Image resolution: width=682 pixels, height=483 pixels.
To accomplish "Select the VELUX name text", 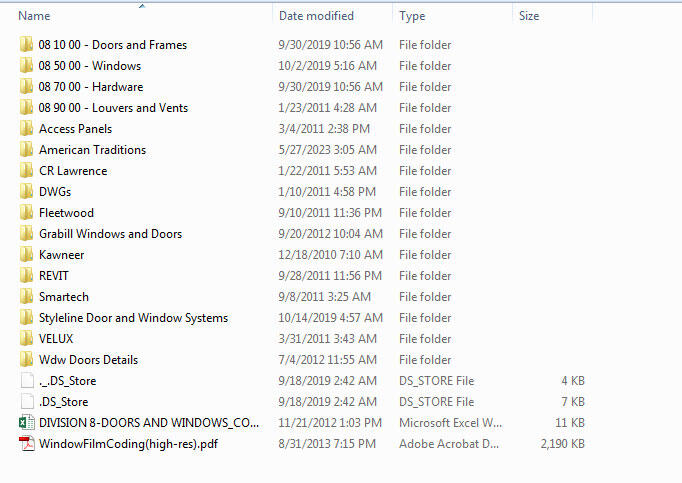I will [x=56, y=339].
